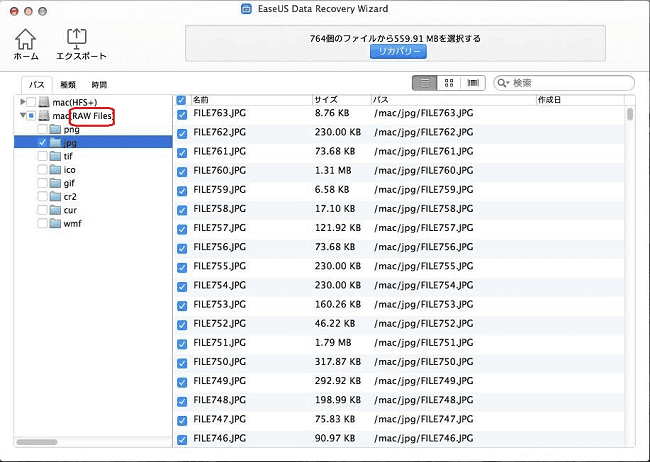Check the gif folder checkbox

click(x=42, y=183)
